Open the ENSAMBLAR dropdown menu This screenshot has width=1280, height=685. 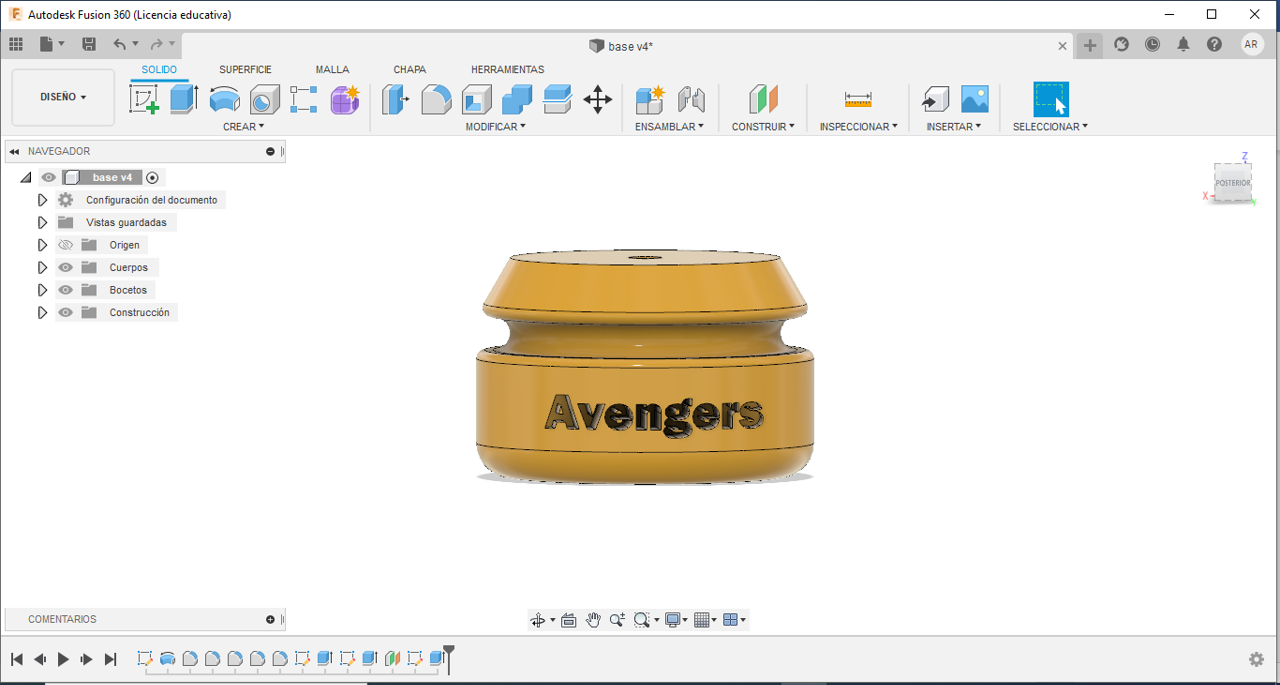[x=669, y=127]
